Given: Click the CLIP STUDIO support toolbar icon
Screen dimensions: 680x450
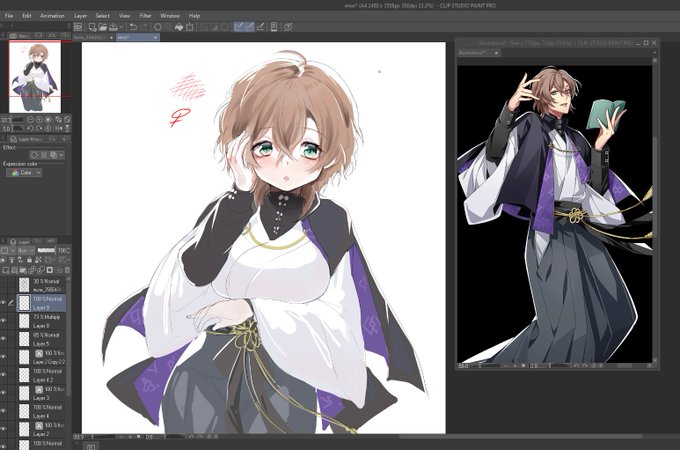Looking at the screenshot, I should click(288, 27).
